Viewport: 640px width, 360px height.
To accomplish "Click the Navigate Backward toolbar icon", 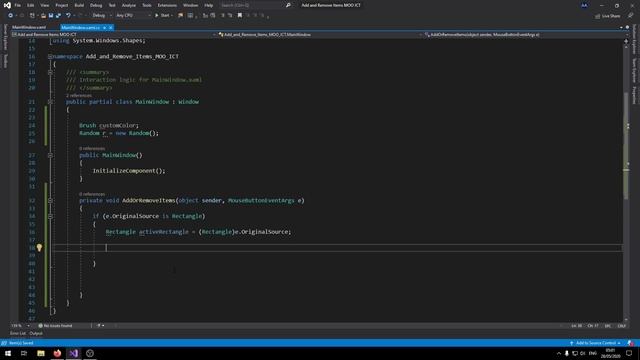I will coord(10,16).
